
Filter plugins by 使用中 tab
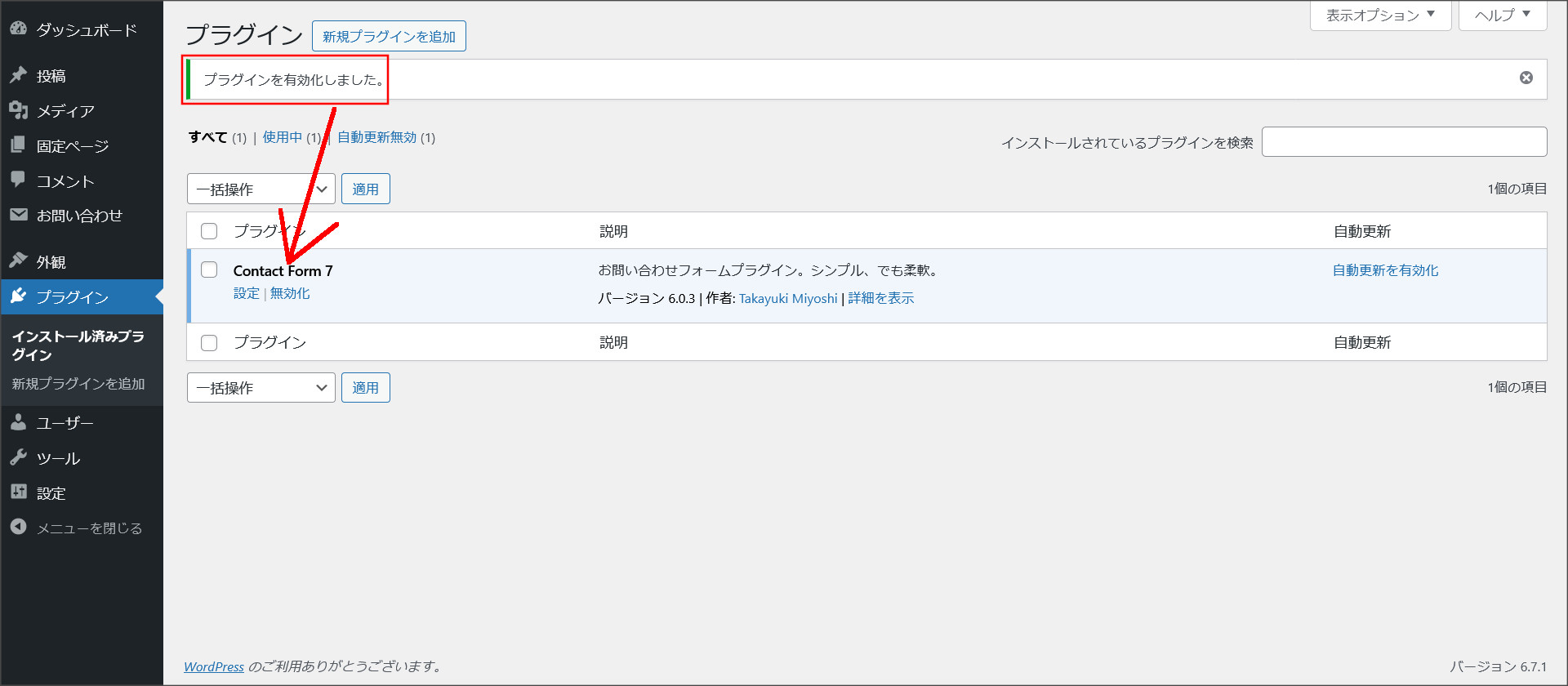(282, 137)
